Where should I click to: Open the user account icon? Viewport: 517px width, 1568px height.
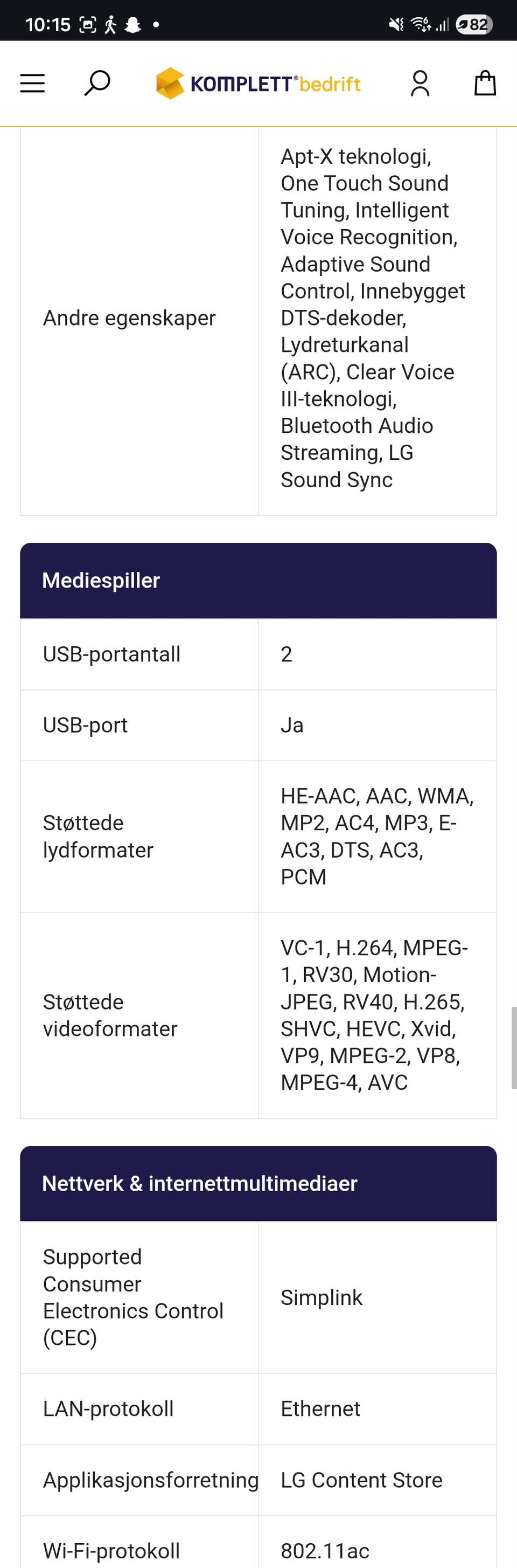point(420,84)
